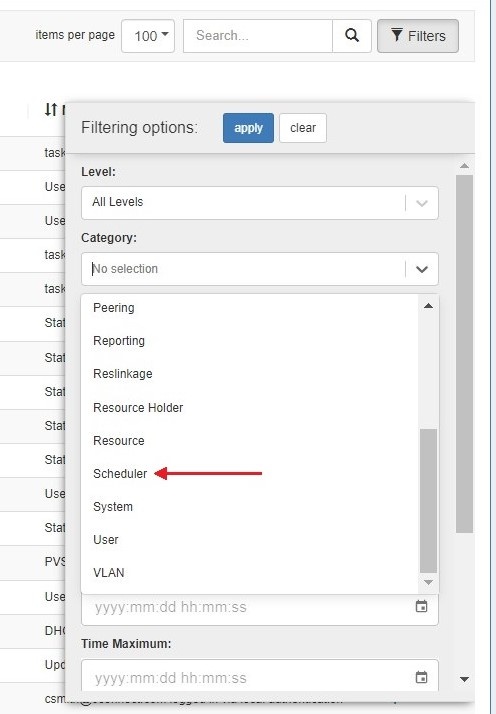Image resolution: width=496 pixels, height=714 pixels.
Task: Click the dropdown list scroll-up arrow
Action: pyautogui.click(x=428, y=306)
